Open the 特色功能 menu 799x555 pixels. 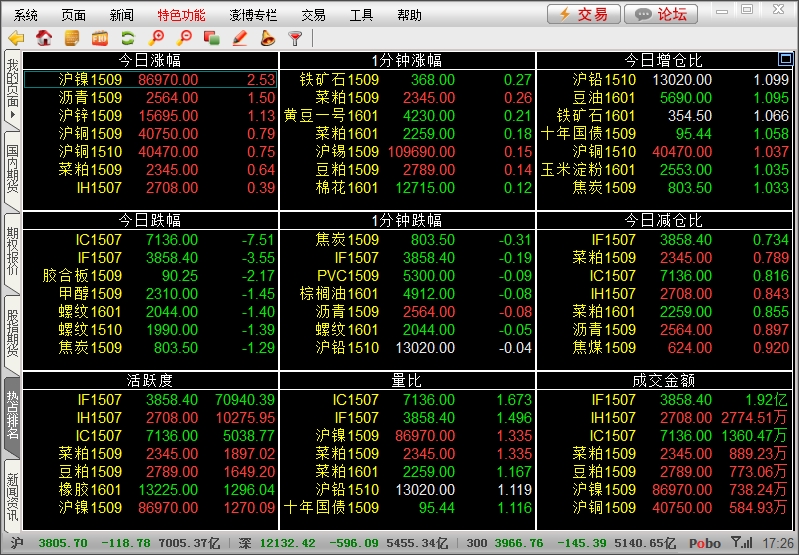pyautogui.click(x=181, y=15)
